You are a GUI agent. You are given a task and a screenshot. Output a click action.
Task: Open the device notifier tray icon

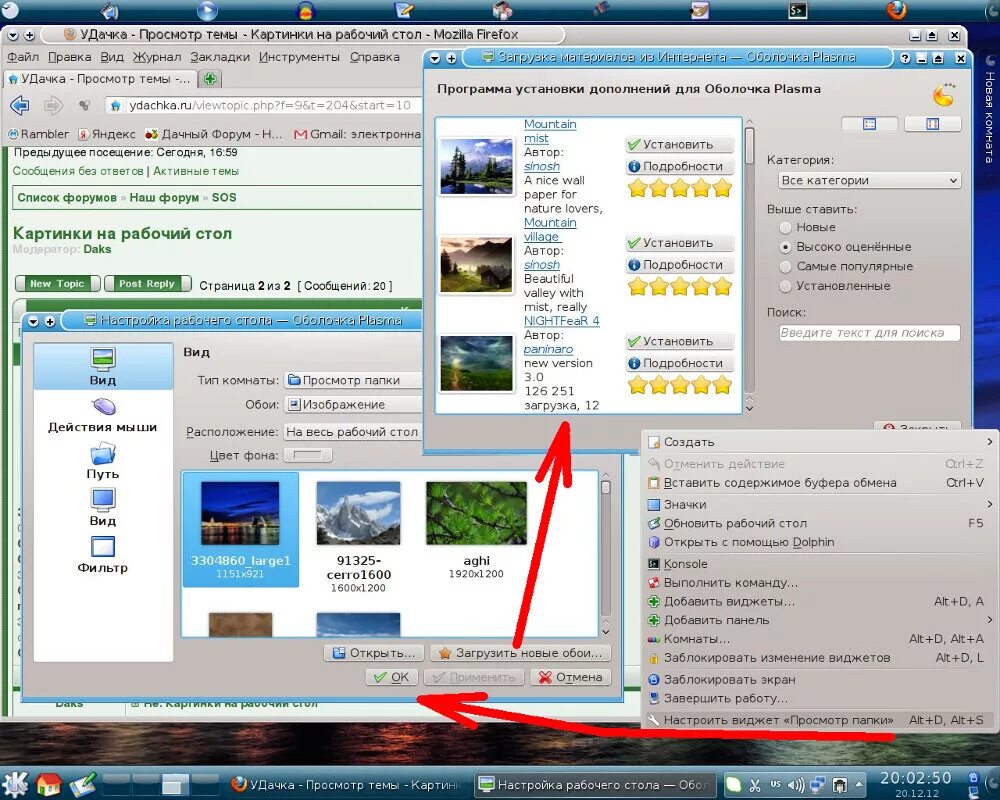(x=841, y=785)
